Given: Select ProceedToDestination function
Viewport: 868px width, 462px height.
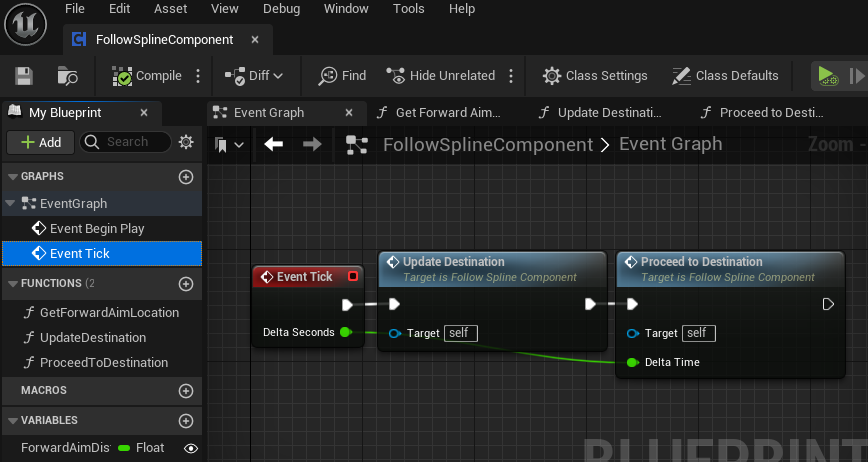Looking at the screenshot, I should point(102,362).
